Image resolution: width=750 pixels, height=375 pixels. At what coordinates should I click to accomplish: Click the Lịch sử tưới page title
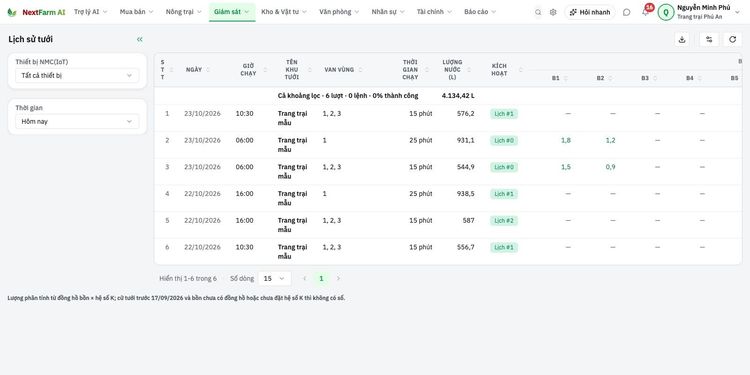tap(31, 40)
